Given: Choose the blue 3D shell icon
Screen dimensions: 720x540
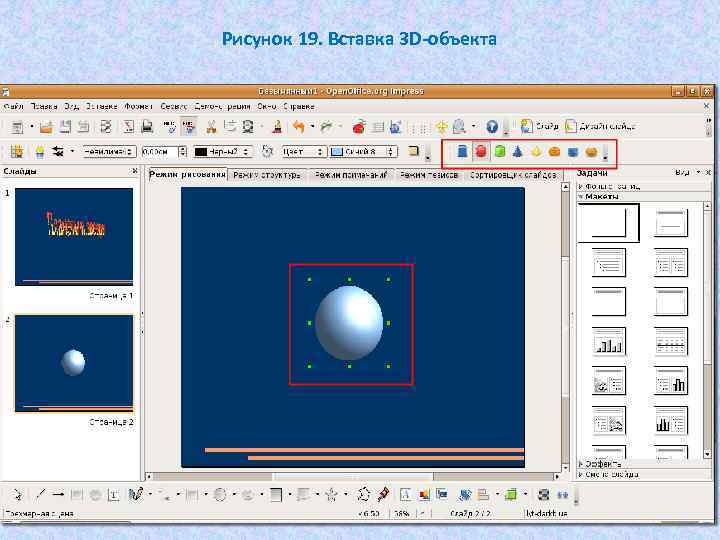Looking at the screenshot, I should coord(573,151).
